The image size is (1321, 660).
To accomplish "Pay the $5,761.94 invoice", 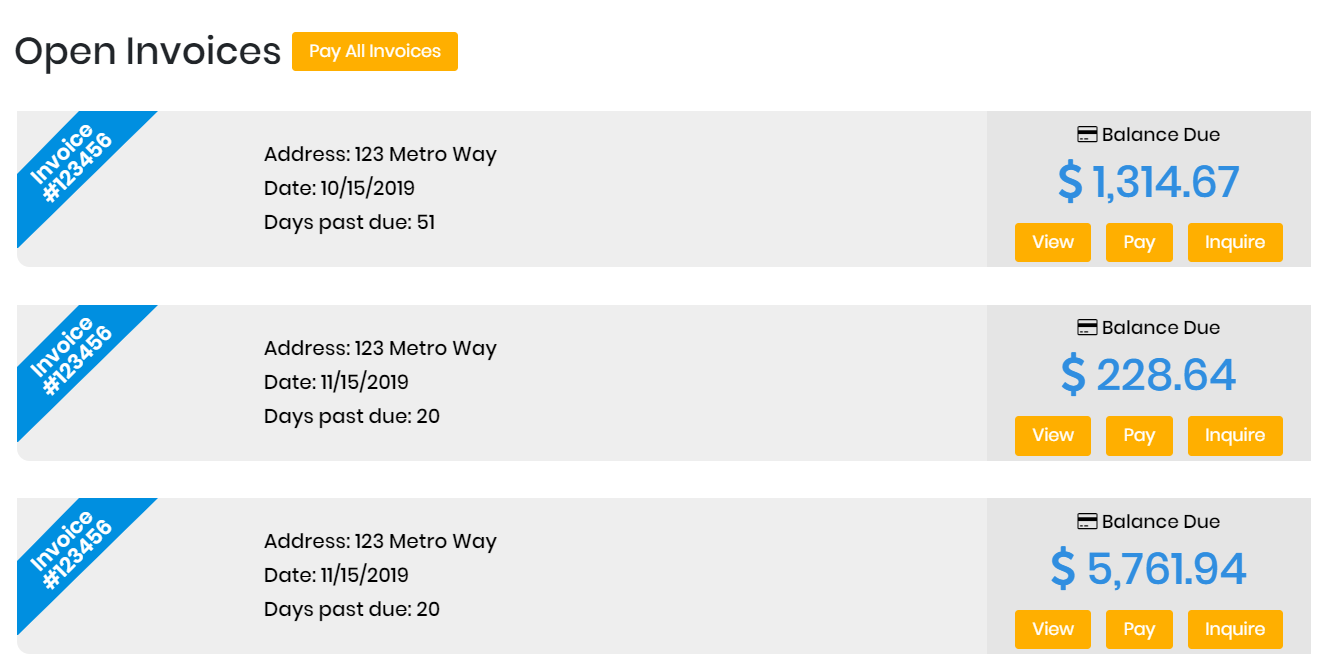I will [x=1139, y=629].
